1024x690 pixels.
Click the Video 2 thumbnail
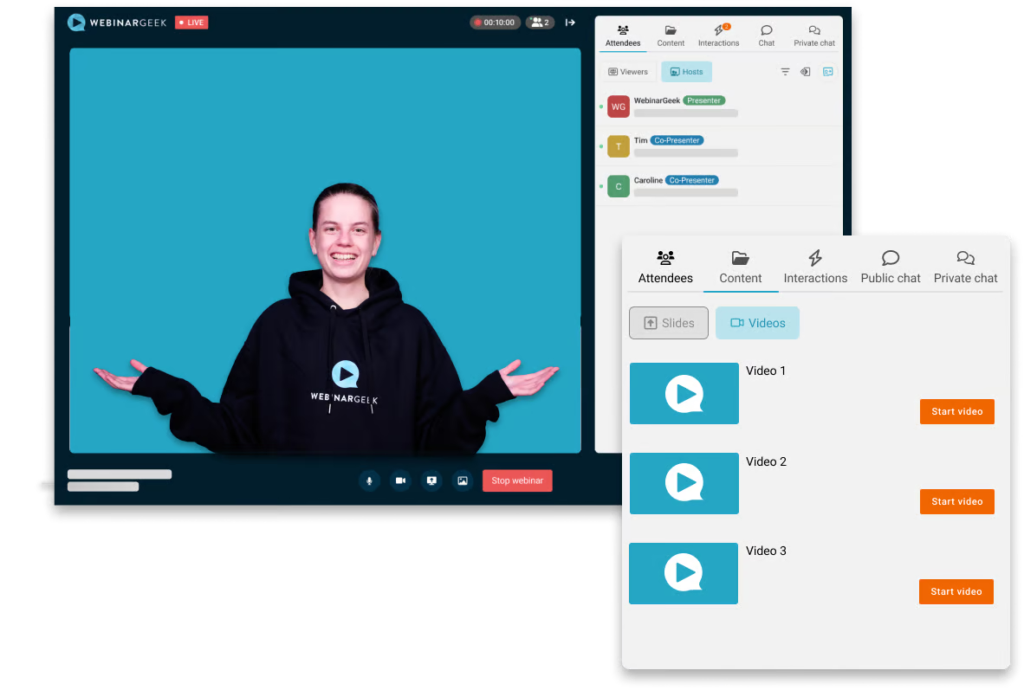point(684,484)
